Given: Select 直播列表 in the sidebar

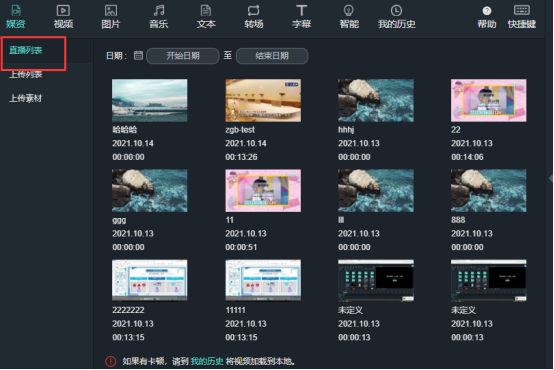Looking at the screenshot, I should 26,50.
